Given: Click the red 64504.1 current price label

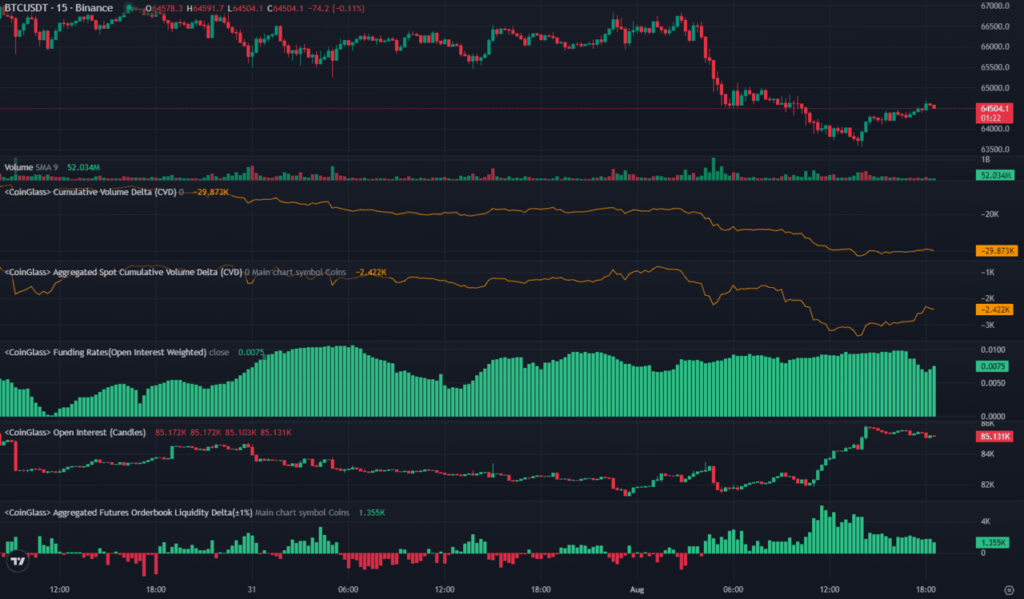Looking at the screenshot, I should coord(994,108).
